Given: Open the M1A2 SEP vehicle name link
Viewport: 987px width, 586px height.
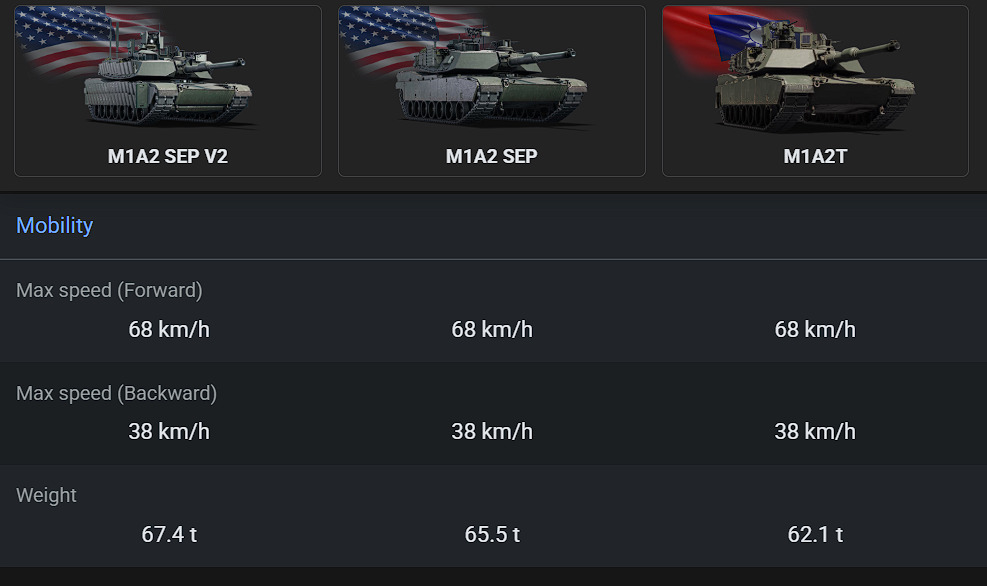Looking at the screenshot, I should 491,157.
